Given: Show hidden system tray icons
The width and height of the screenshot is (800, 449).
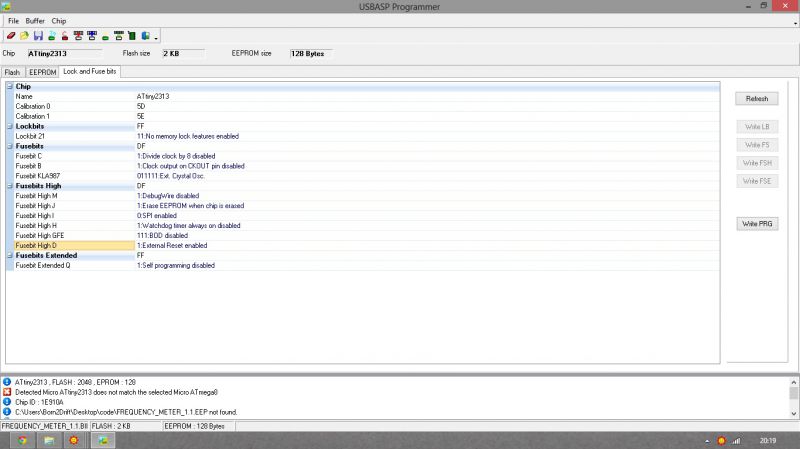Looking at the screenshot, I should coord(707,441).
